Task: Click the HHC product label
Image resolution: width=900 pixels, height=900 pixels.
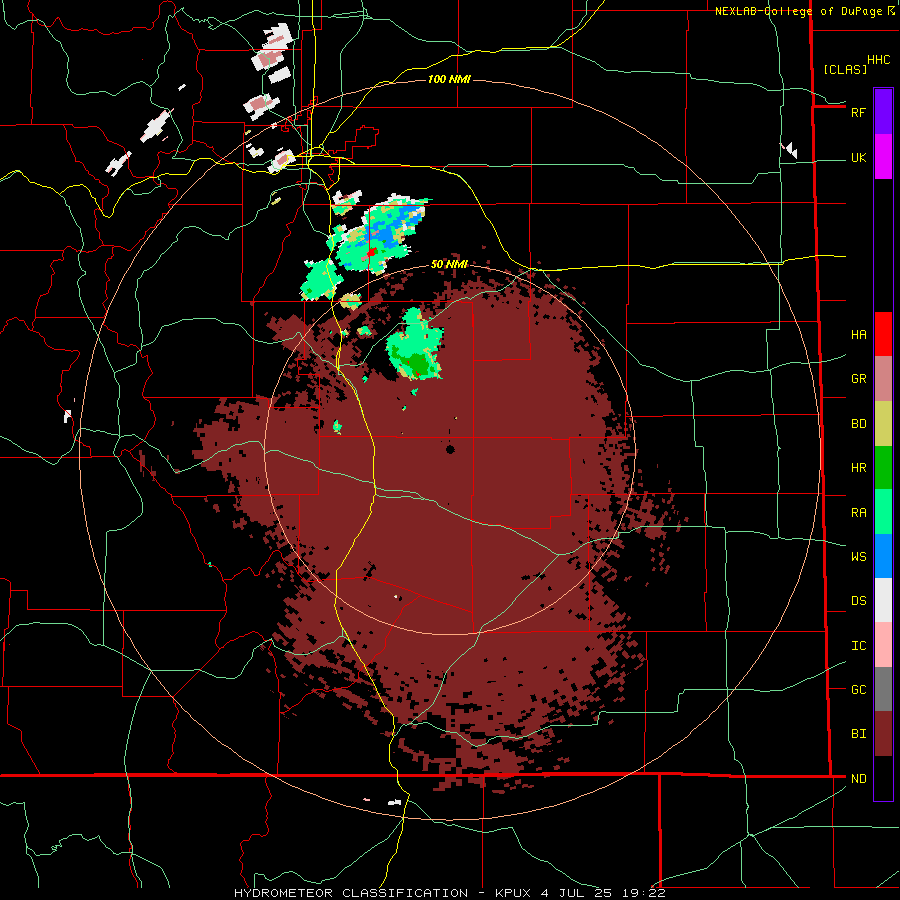Action: coord(879,60)
